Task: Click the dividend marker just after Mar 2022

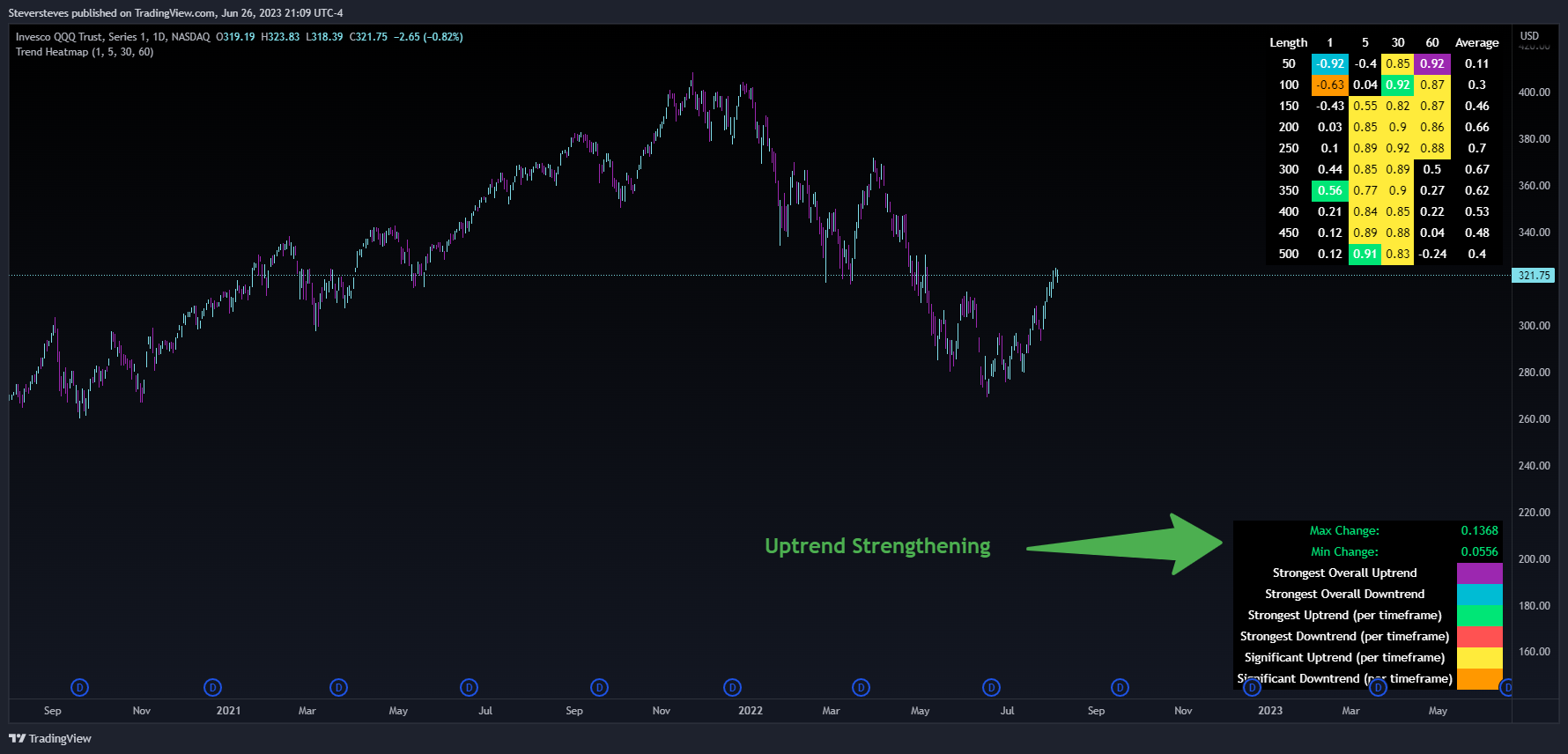Action: point(861,687)
